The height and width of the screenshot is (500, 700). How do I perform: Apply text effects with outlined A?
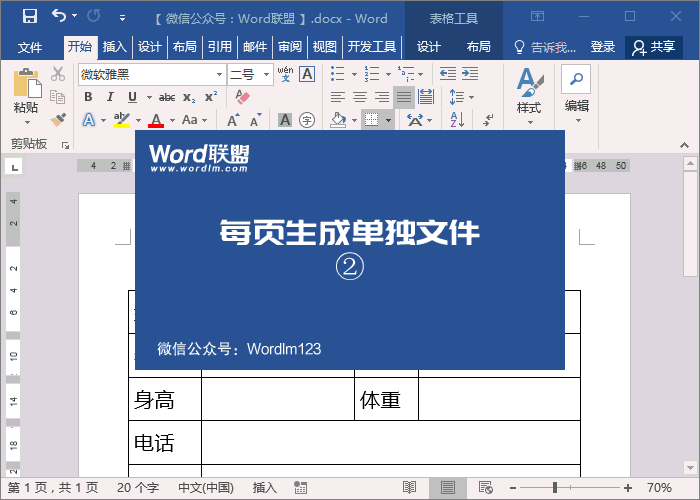[89, 120]
